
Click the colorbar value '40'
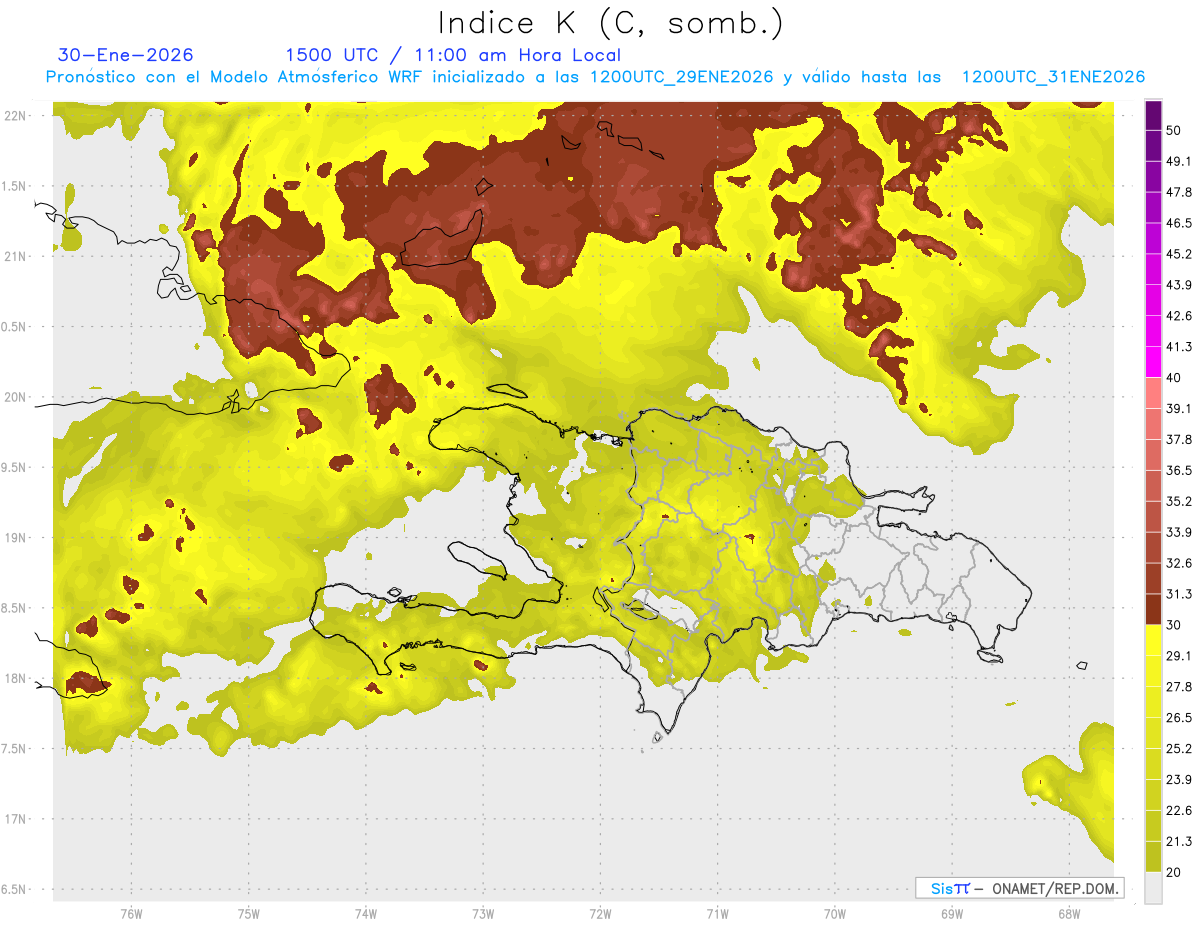[x=1175, y=378]
